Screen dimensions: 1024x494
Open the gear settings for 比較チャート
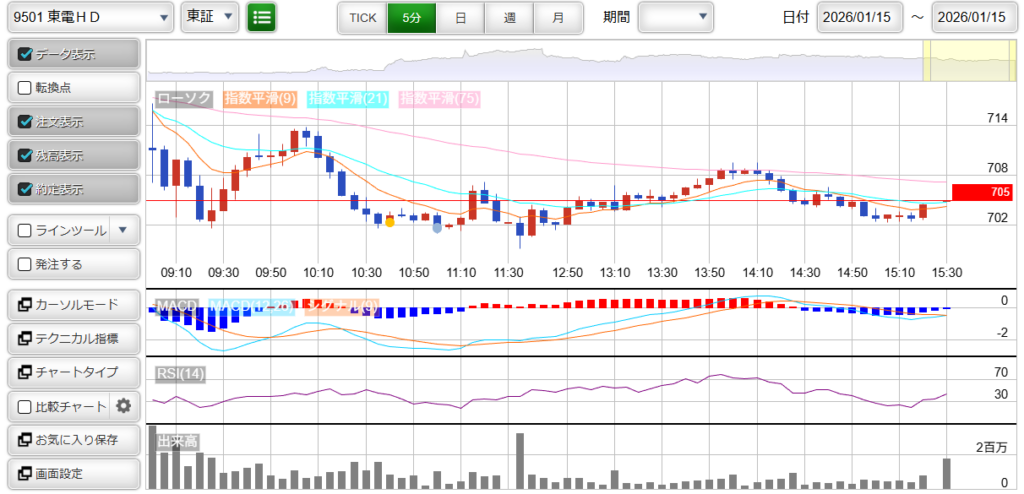click(124, 406)
